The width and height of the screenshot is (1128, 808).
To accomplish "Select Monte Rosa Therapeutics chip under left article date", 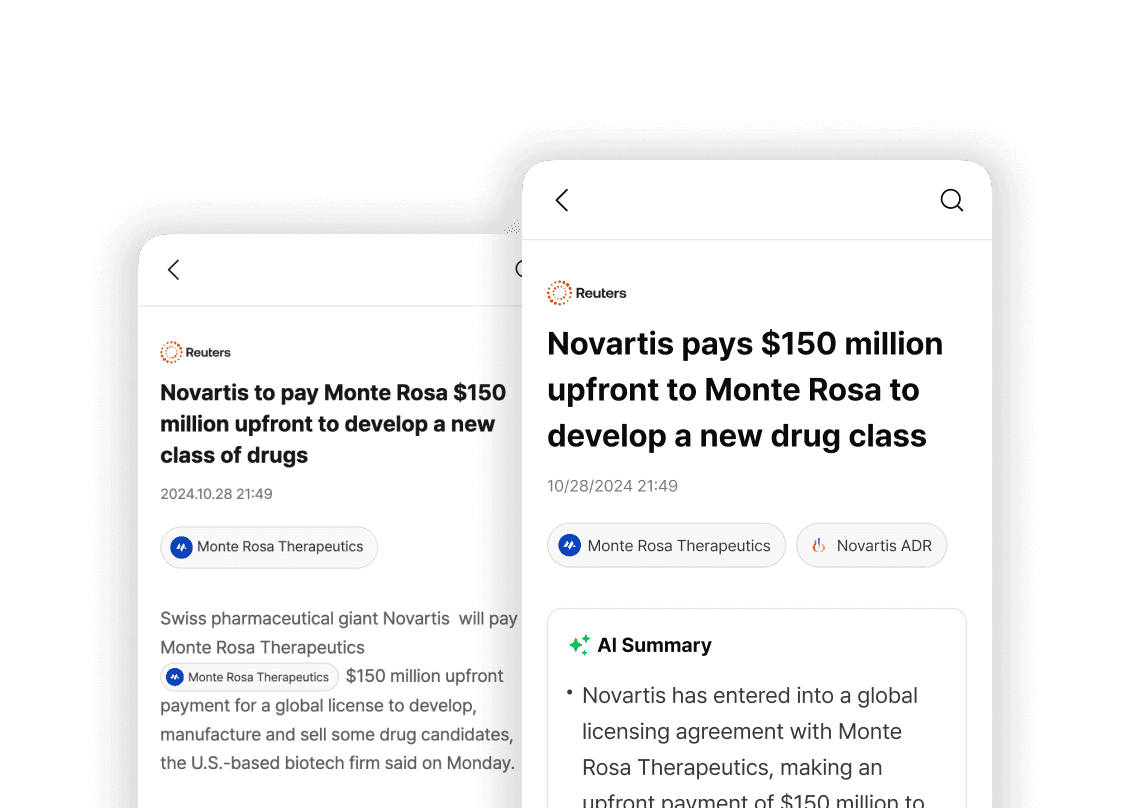I will (269, 547).
